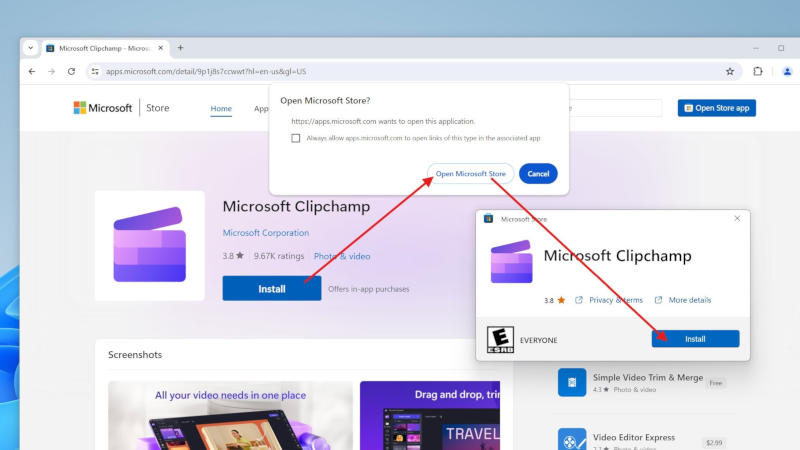Viewport: 800px width, 450px height.
Task: Click the Open Store app button
Action: [716, 108]
